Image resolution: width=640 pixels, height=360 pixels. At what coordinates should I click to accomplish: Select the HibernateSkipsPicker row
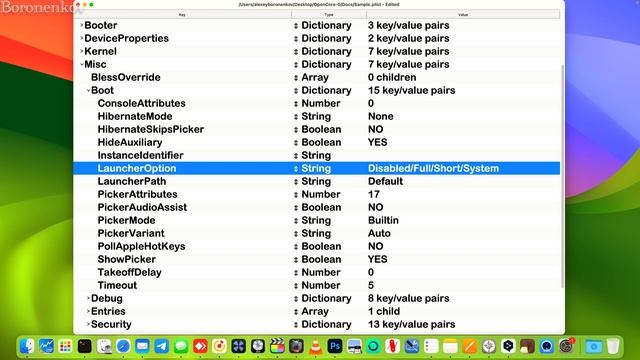317,129
